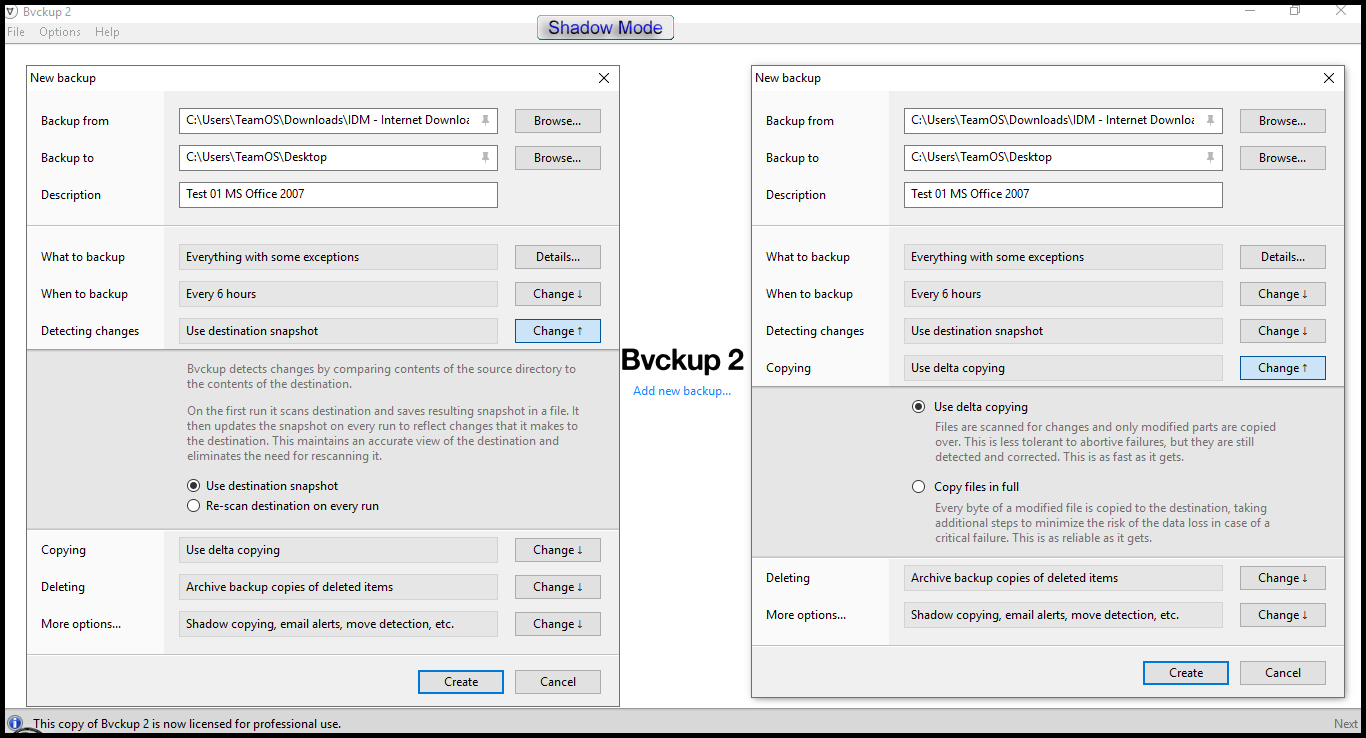Click Create in the left dialog
The width and height of the screenshot is (1366, 738).
tap(461, 682)
